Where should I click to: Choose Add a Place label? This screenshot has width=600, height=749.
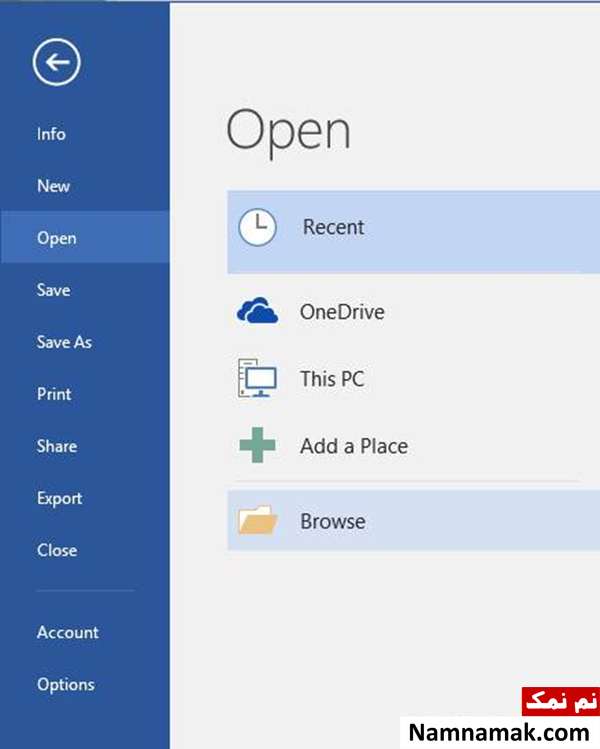[354, 446]
